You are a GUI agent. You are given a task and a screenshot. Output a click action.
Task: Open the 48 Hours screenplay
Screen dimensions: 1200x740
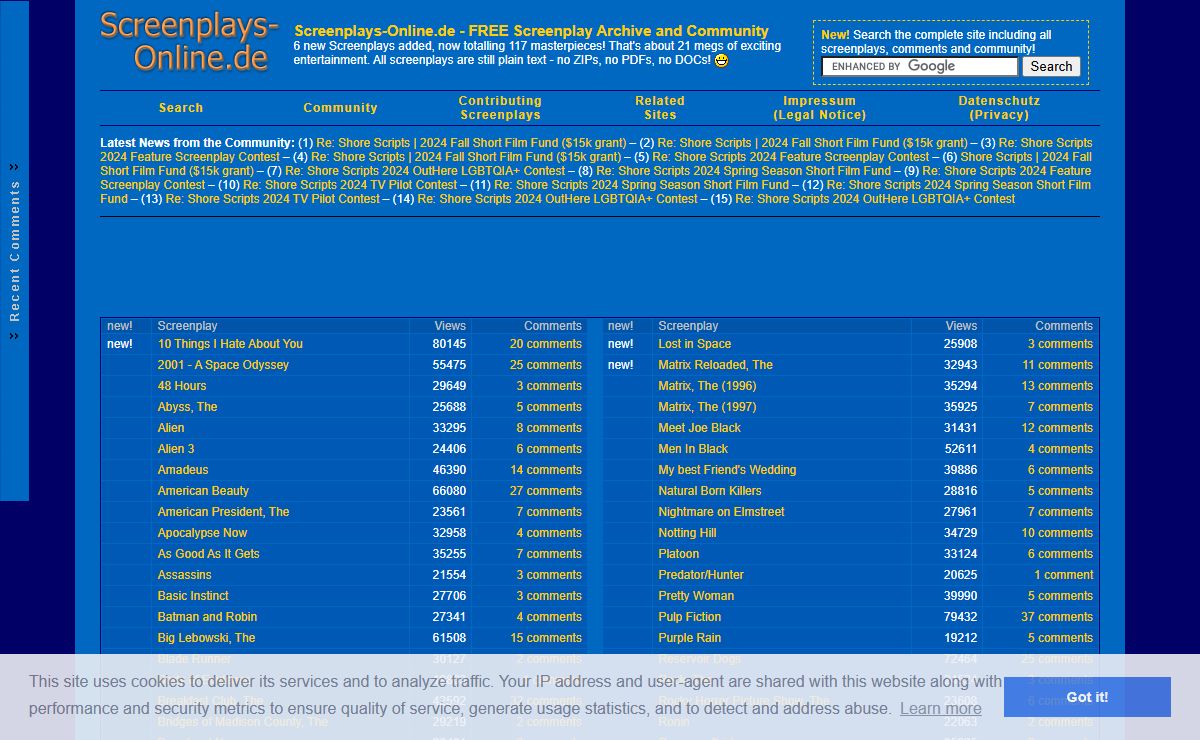182,386
